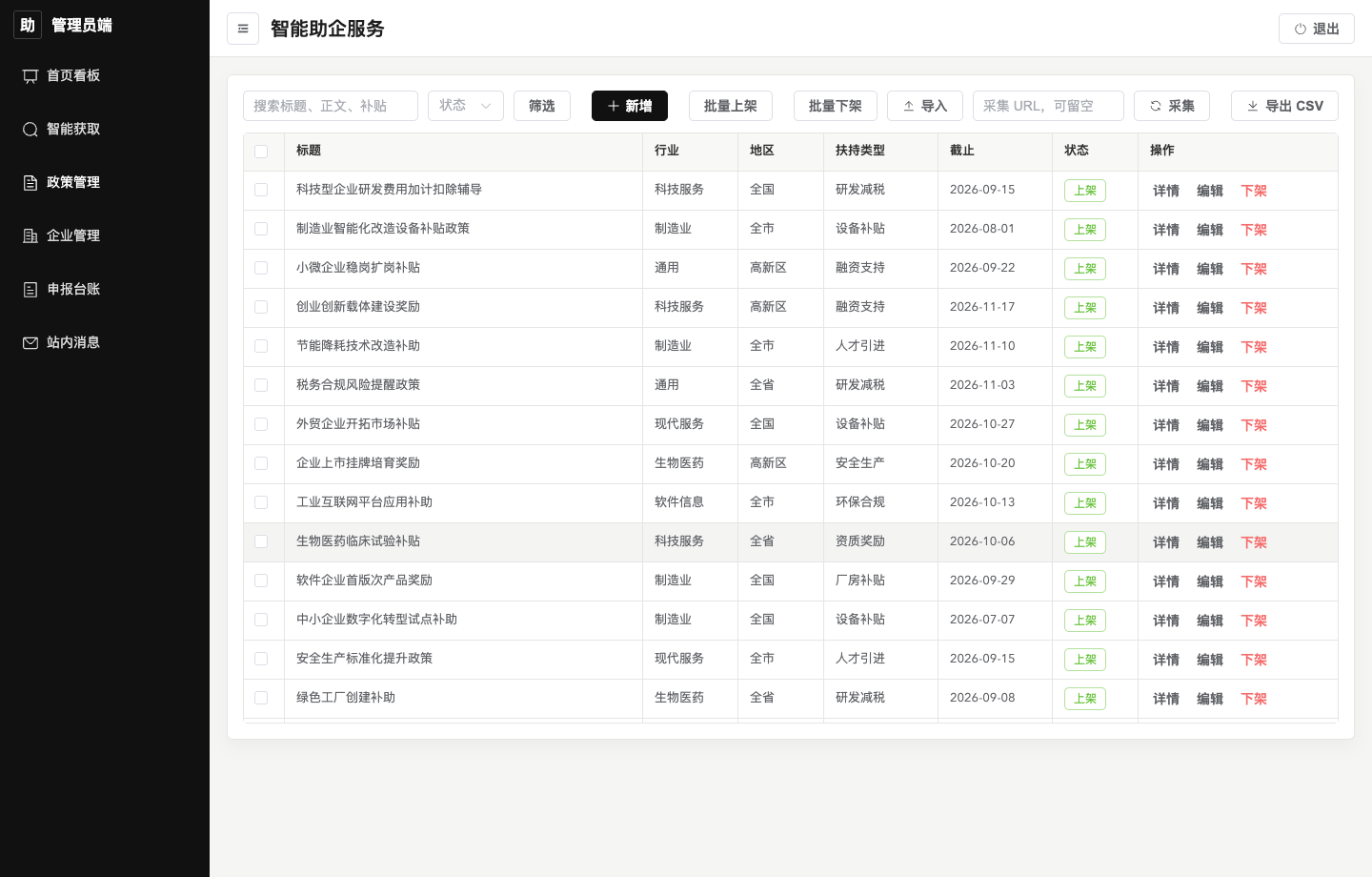Click 下架 for 小微企业稳岗扩岗补贴
This screenshot has width=1372, height=877.
click(x=1254, y=269)
